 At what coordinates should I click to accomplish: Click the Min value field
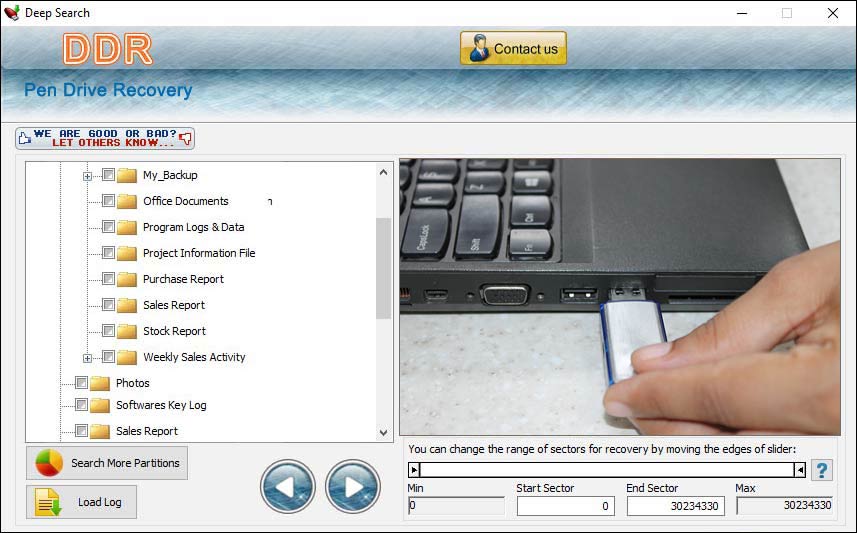456,505
